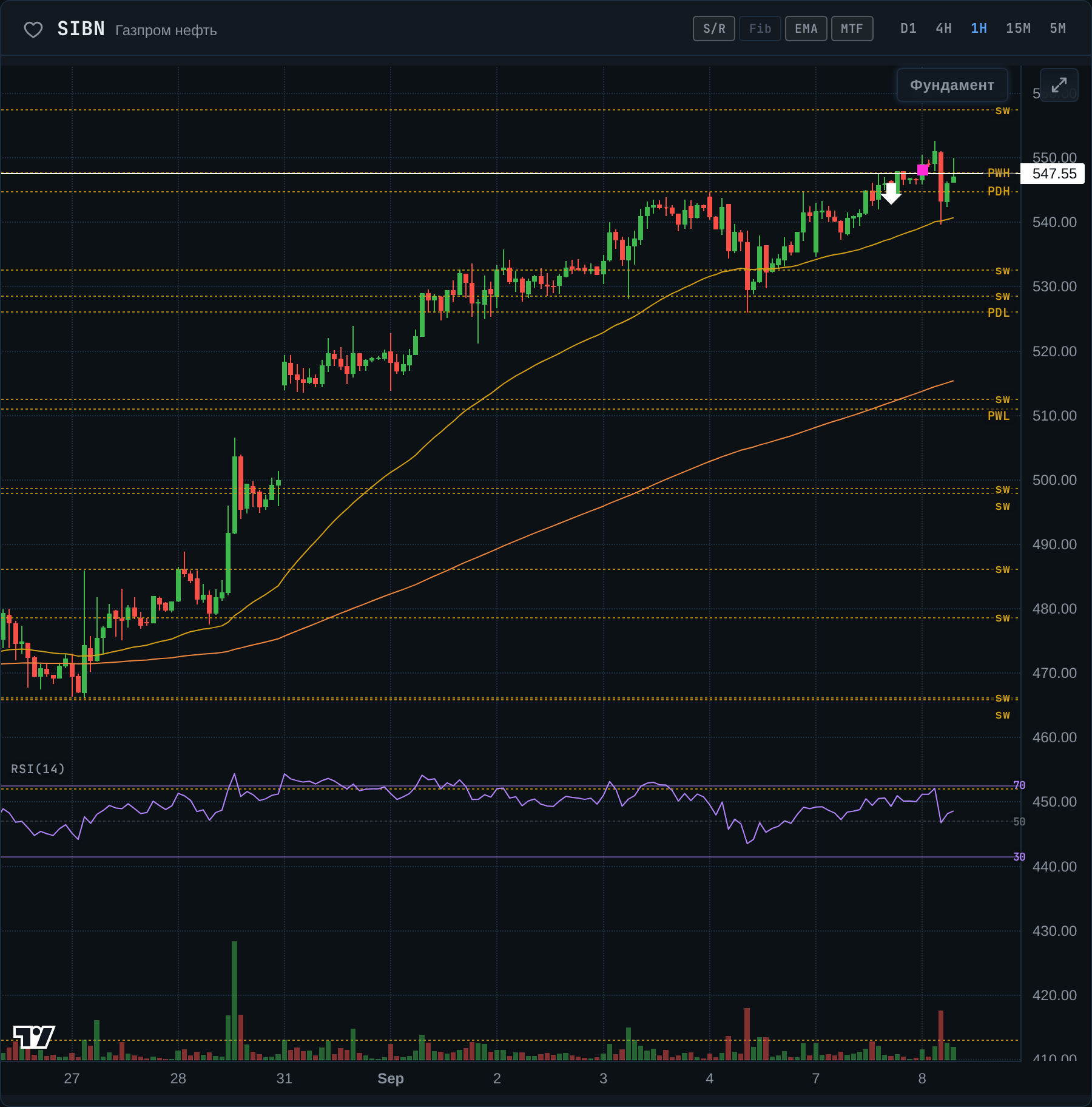This screenshot has width=1092, height=1107.
Task: Toggle the S/R levels overlay
Action: (714, 29)
